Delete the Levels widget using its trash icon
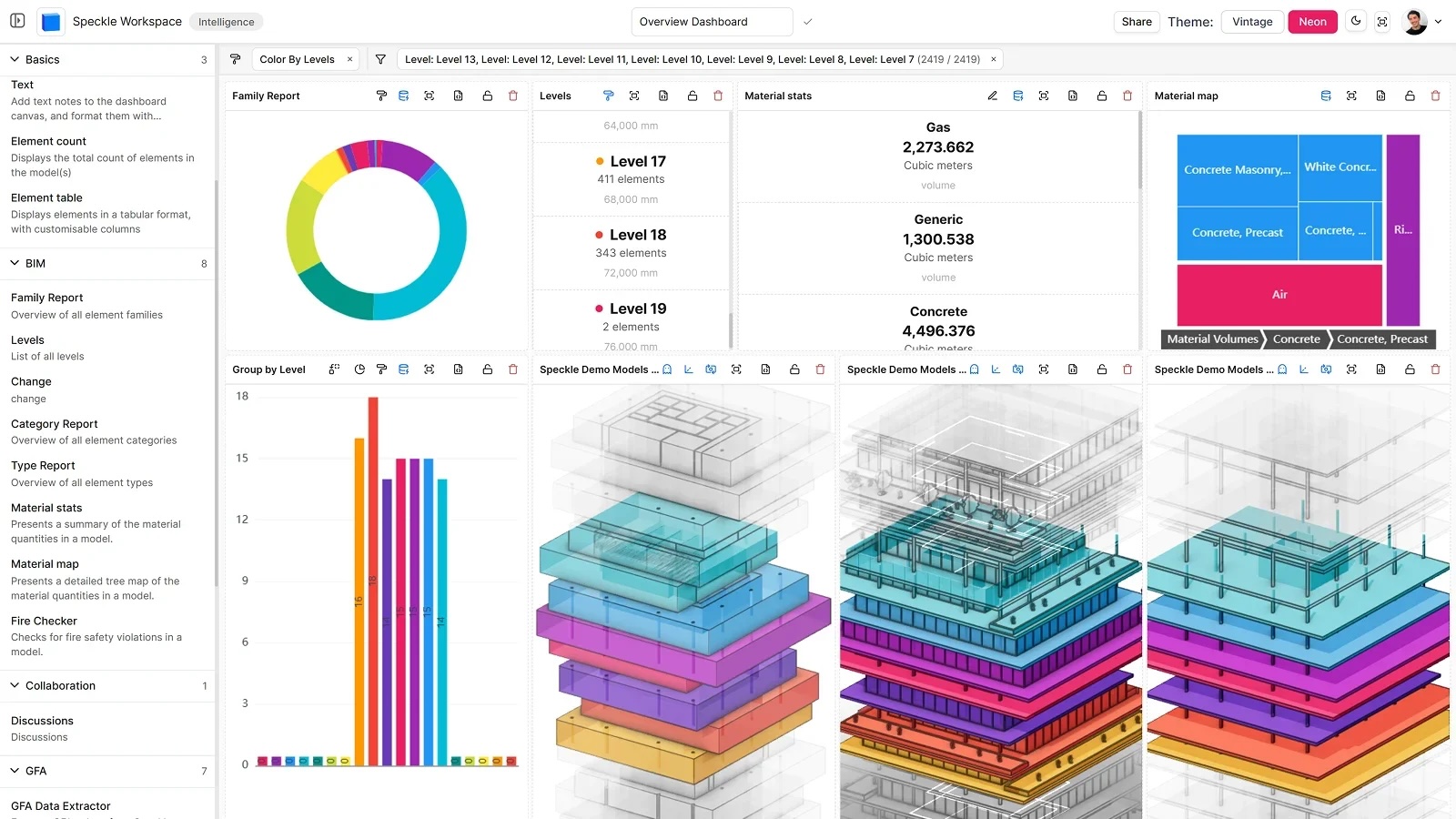 pyautogui.click(x=719, y=96)
